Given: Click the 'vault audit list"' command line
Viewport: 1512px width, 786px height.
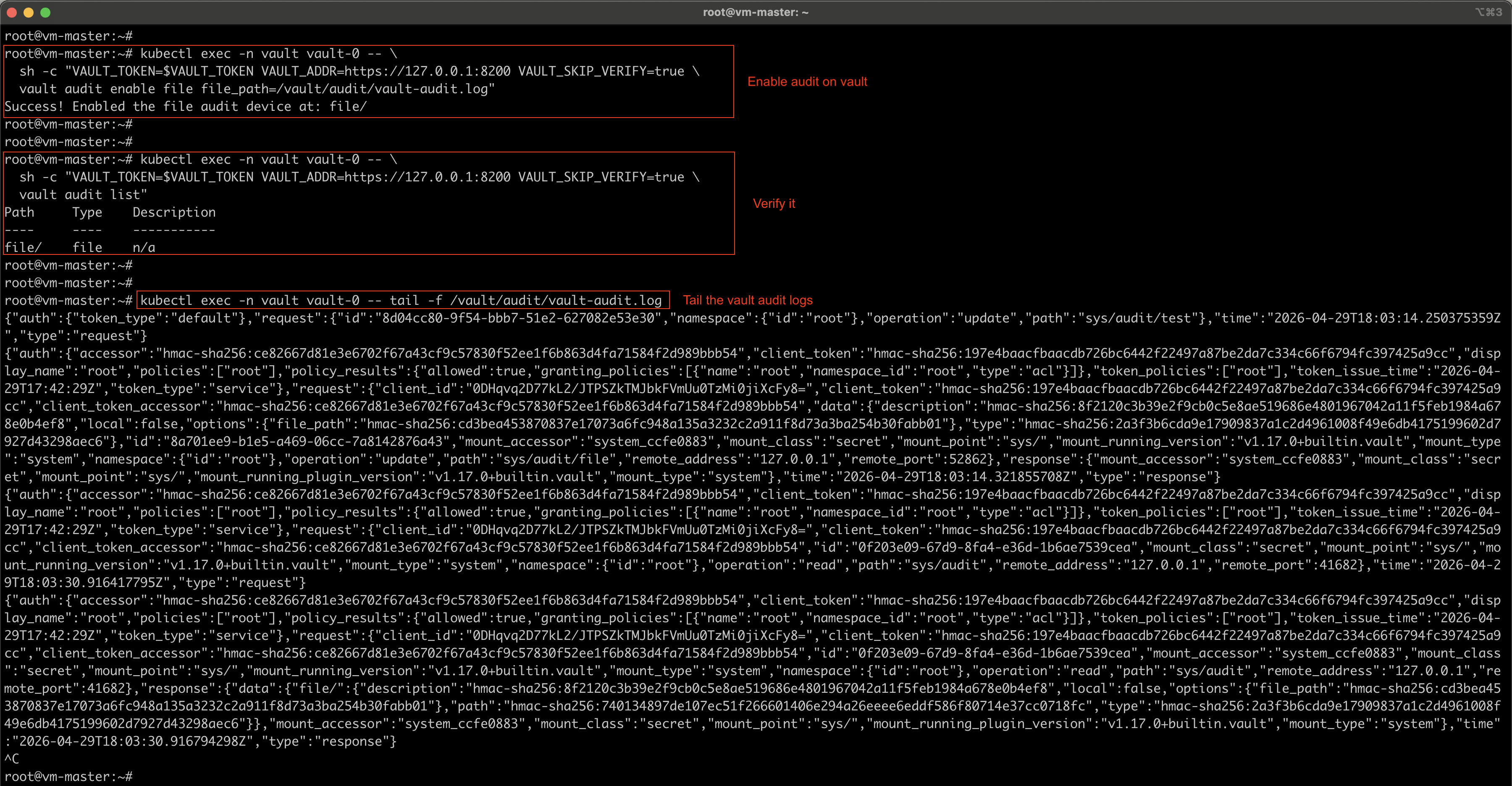Looking at the screenshot, I should coord(83,195).
